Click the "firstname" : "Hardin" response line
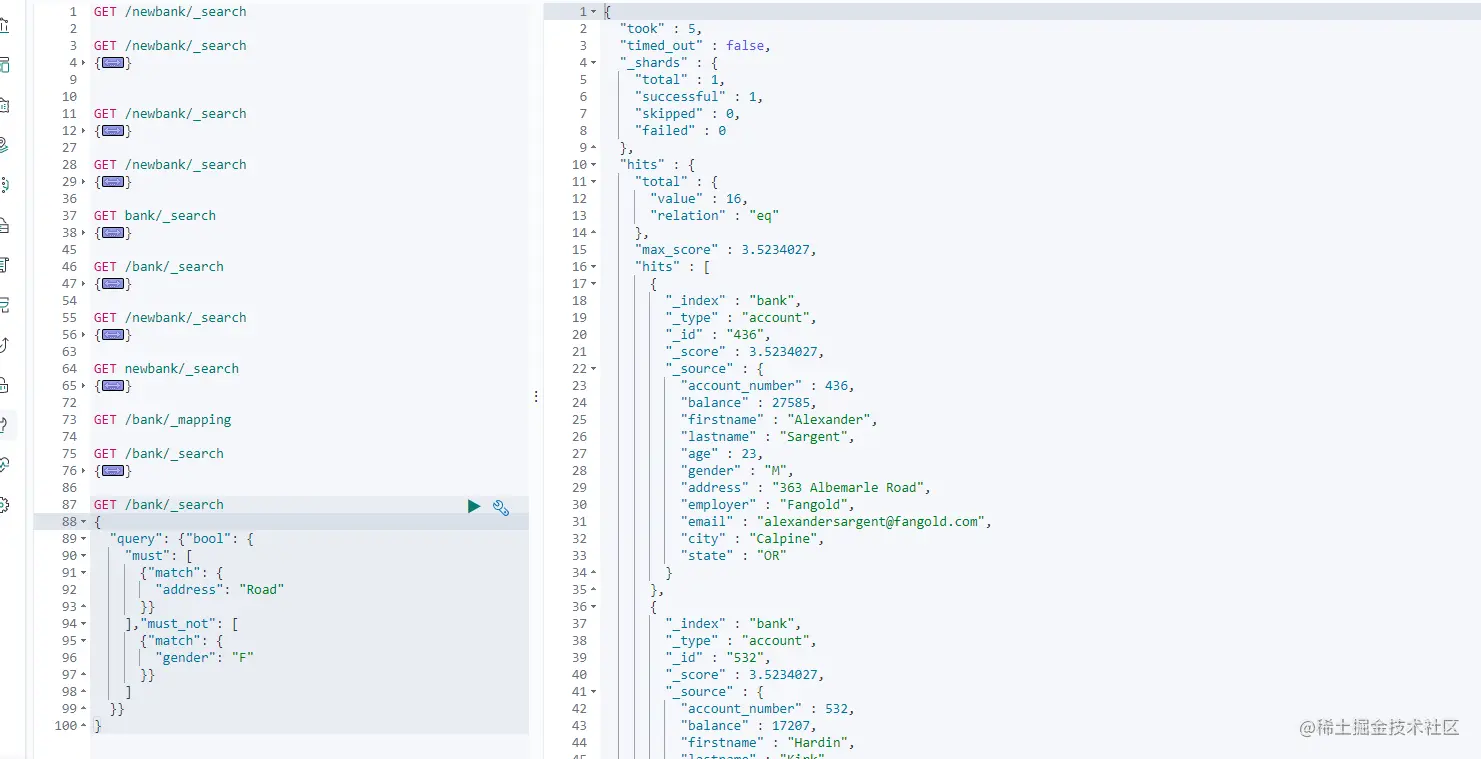The image size is (1481, 759). pyautogui.click(x=768, y=743)
